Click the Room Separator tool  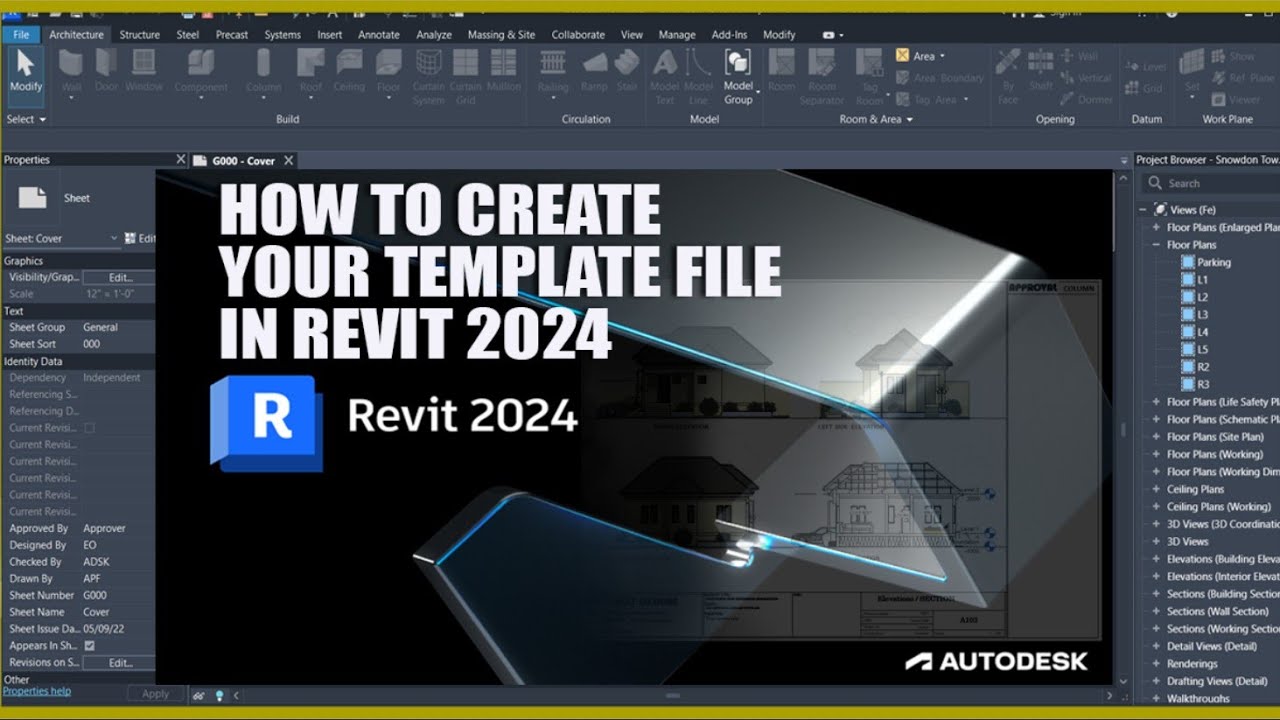coord(822,77)
